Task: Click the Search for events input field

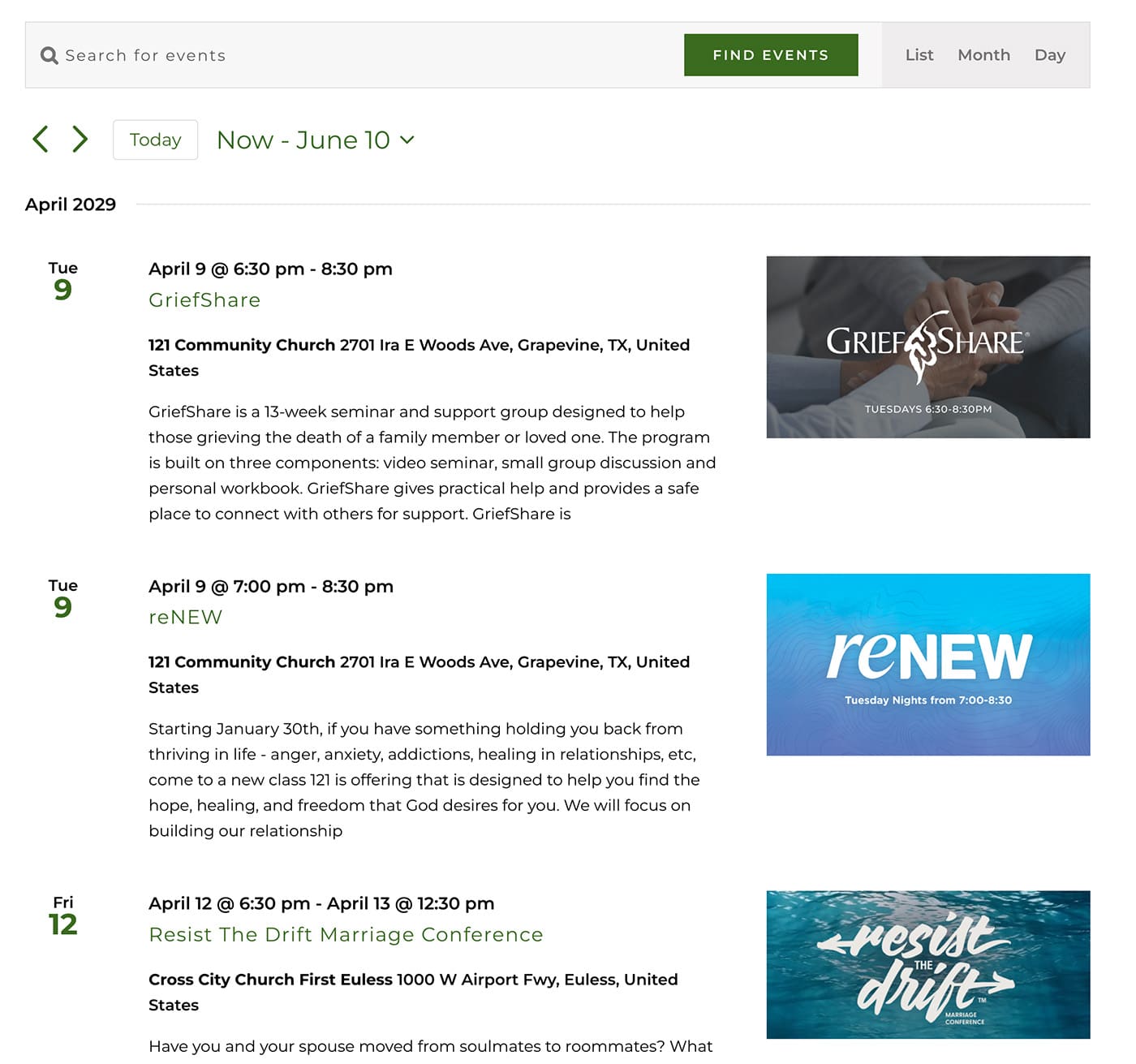Action: coord(243,54)
